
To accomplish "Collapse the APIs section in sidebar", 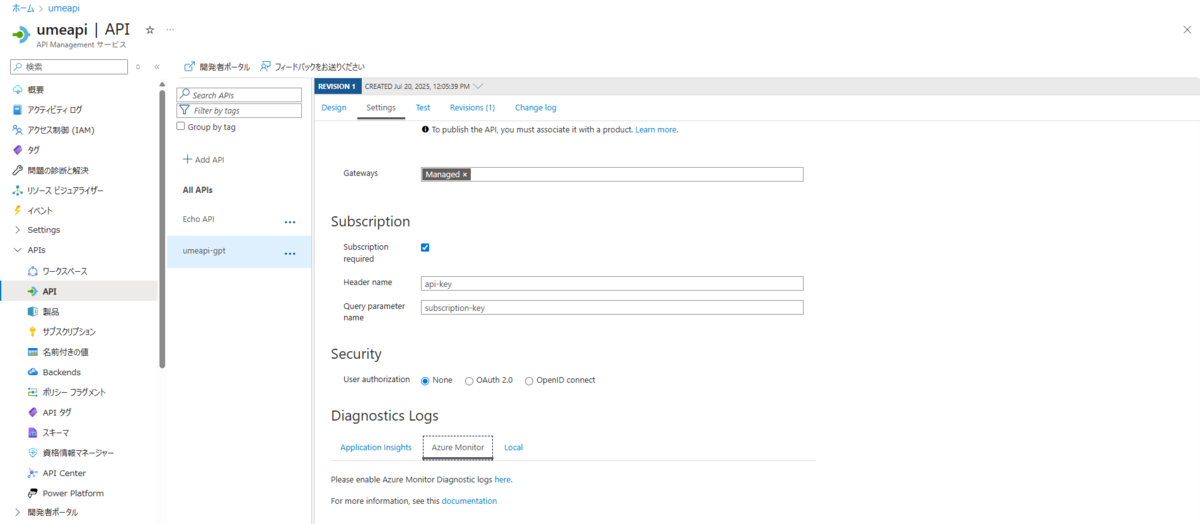I will pos(17,250).
